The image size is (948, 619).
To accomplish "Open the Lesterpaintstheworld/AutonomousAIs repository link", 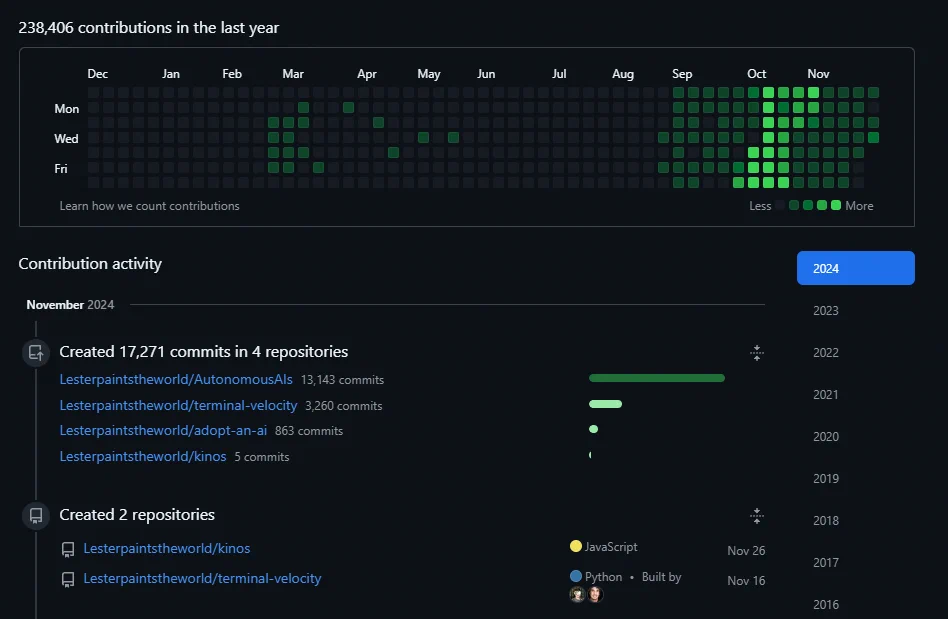I will pos(176,380).
